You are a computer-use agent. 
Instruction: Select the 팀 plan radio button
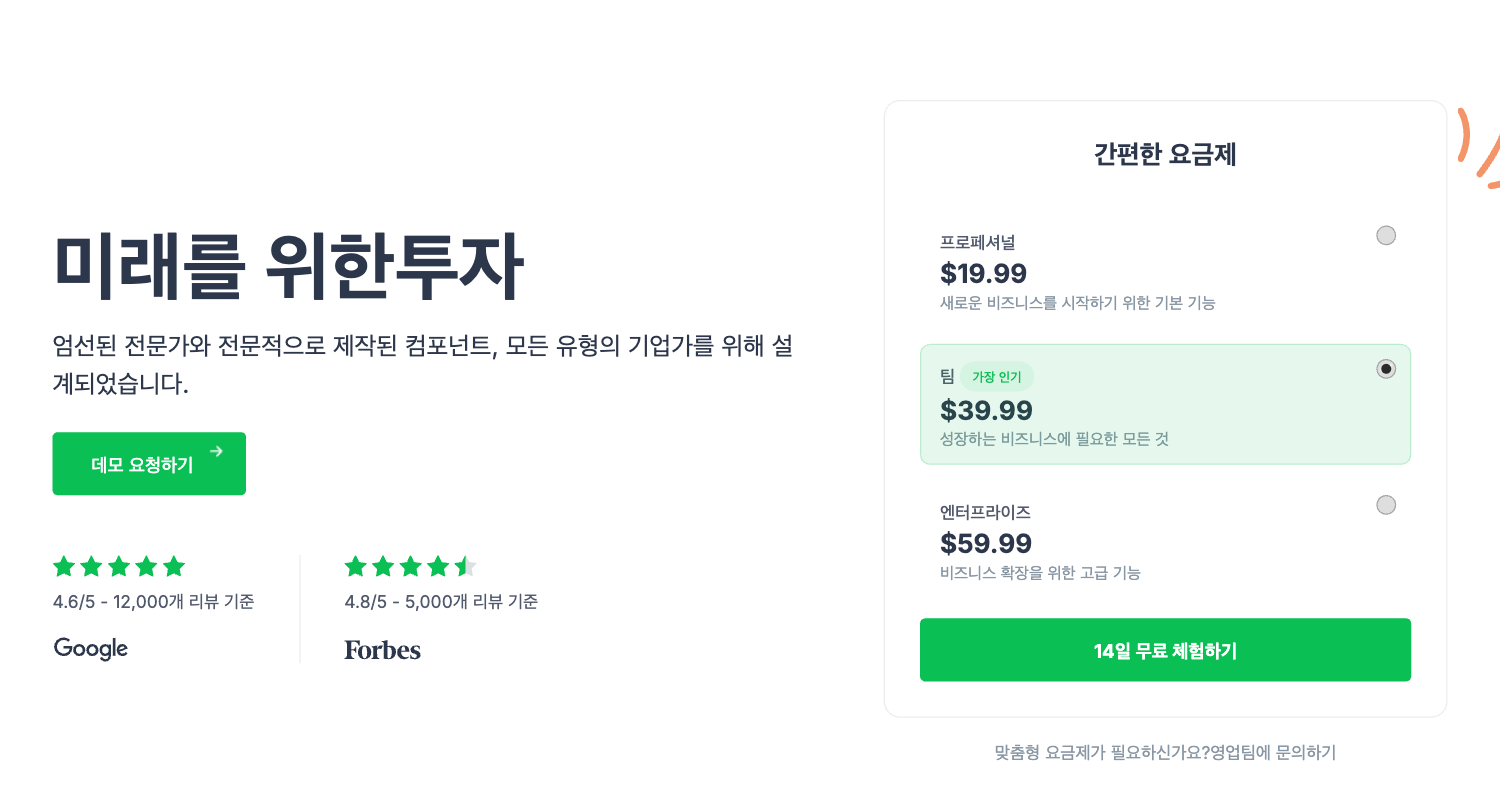(x=1386, y=369)
